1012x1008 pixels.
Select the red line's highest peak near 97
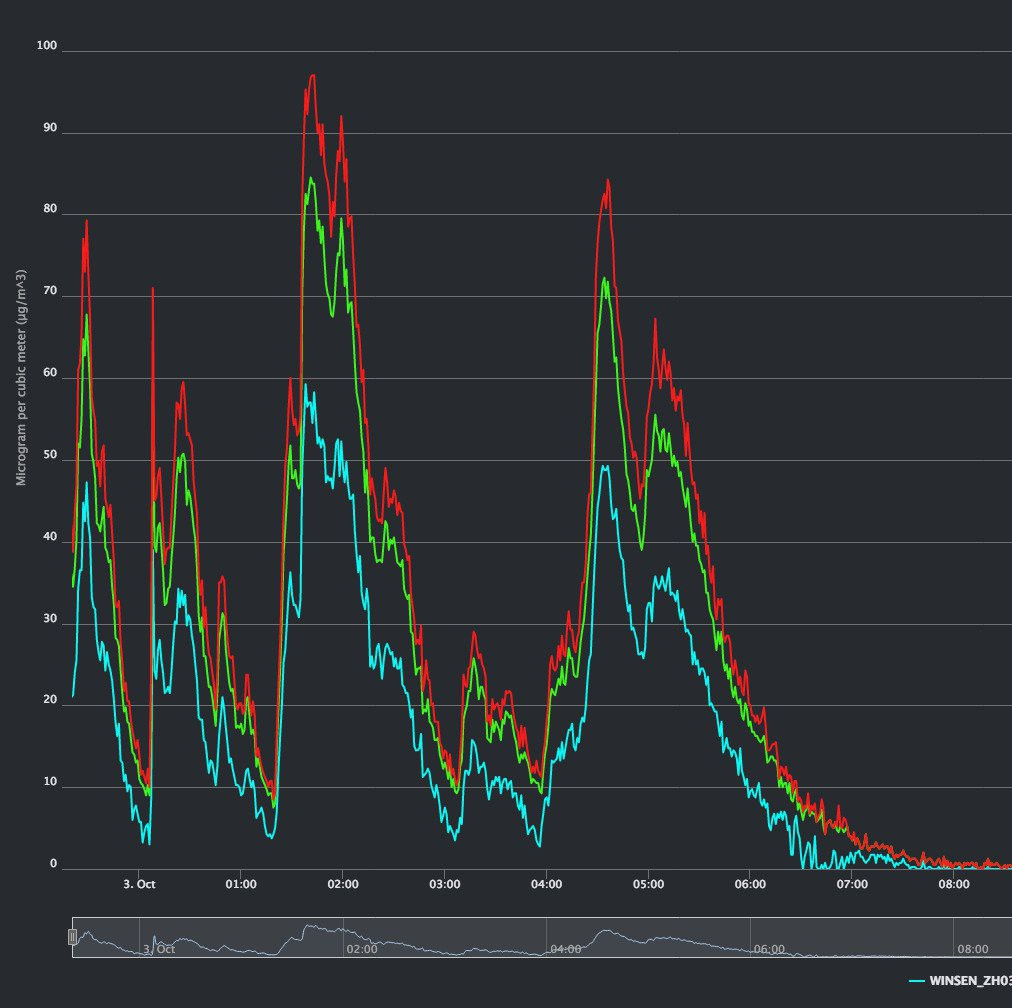pos(313,76)
